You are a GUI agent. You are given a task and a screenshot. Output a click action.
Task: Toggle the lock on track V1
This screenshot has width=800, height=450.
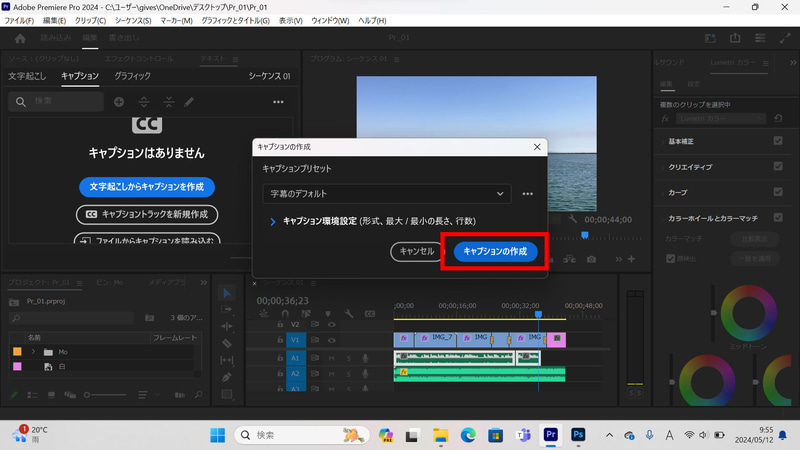tap(280, 340)
